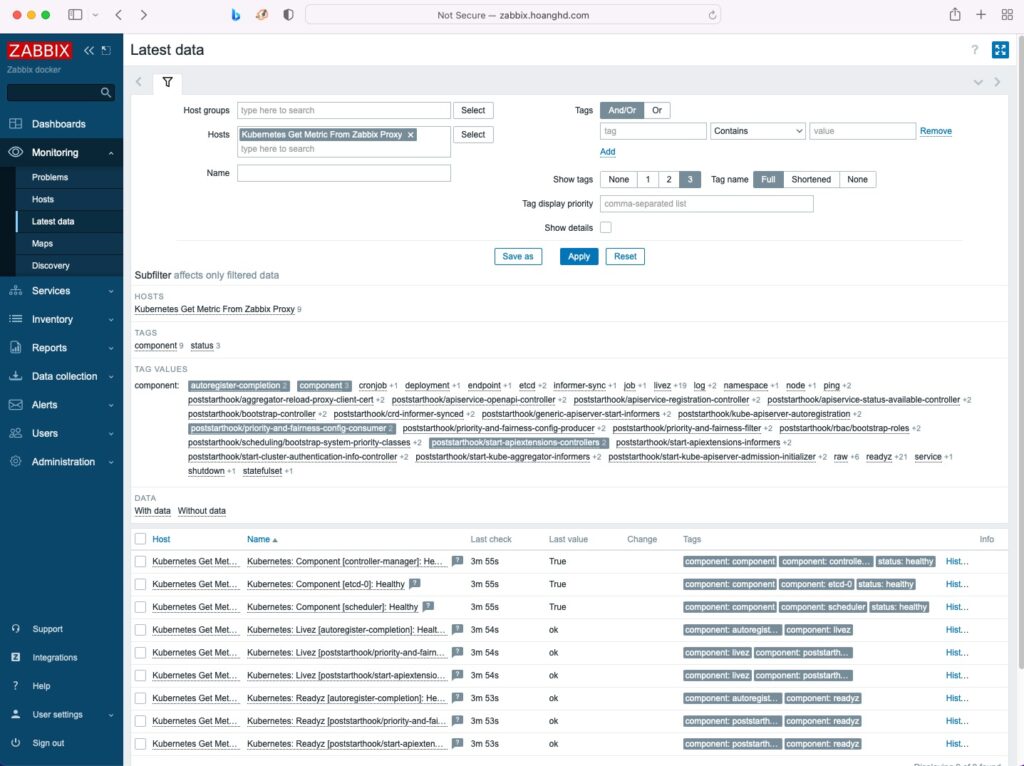Image resolution: width=1024 pixels, height=766 pixels.
Task: Open description icon for scheduler Healthy item
Action: [428, 607]
